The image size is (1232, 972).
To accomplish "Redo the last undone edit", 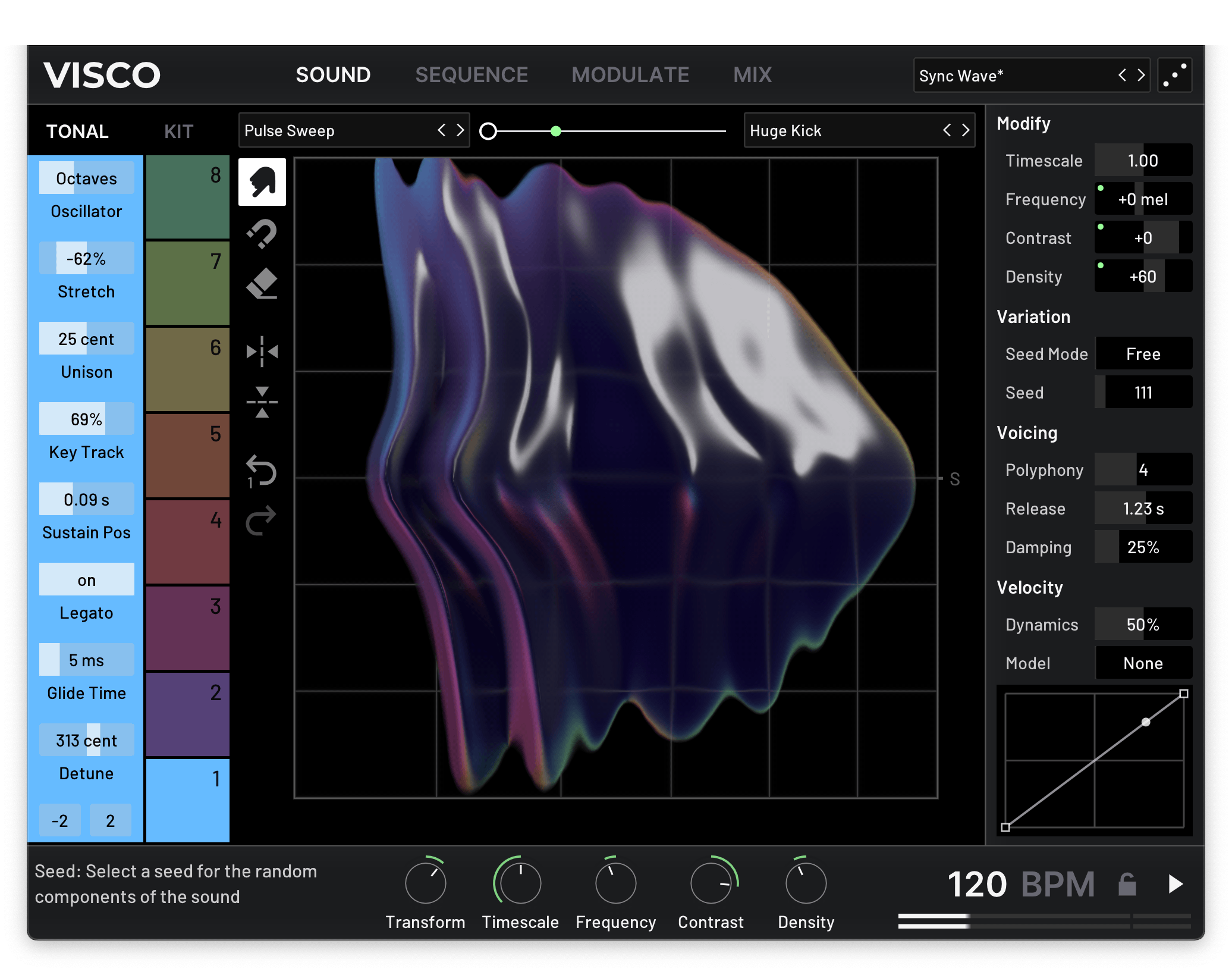I will click(x=260, y=520).
